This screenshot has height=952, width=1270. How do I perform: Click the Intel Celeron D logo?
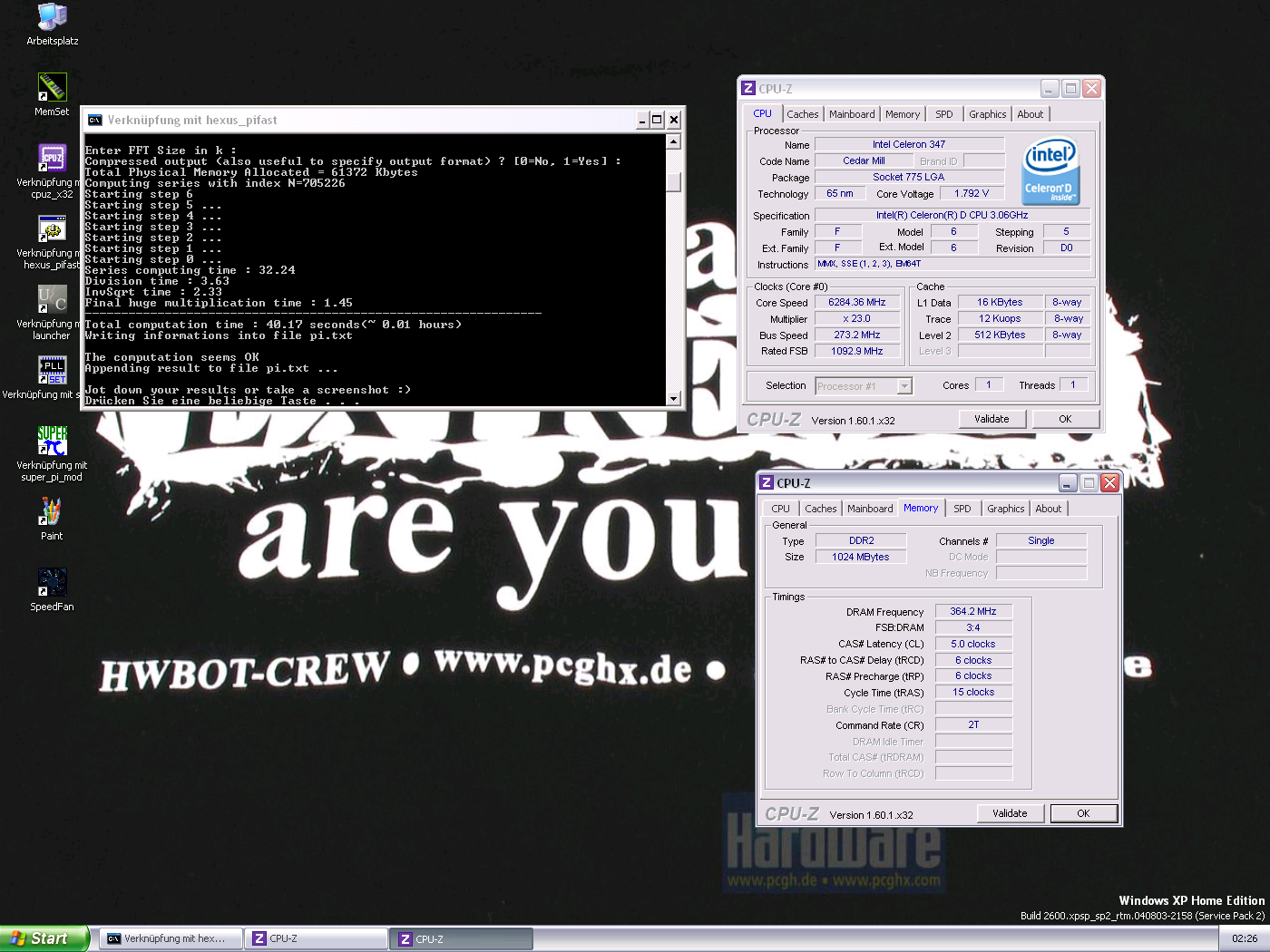pyautogui.click(x=1050, y=170)
